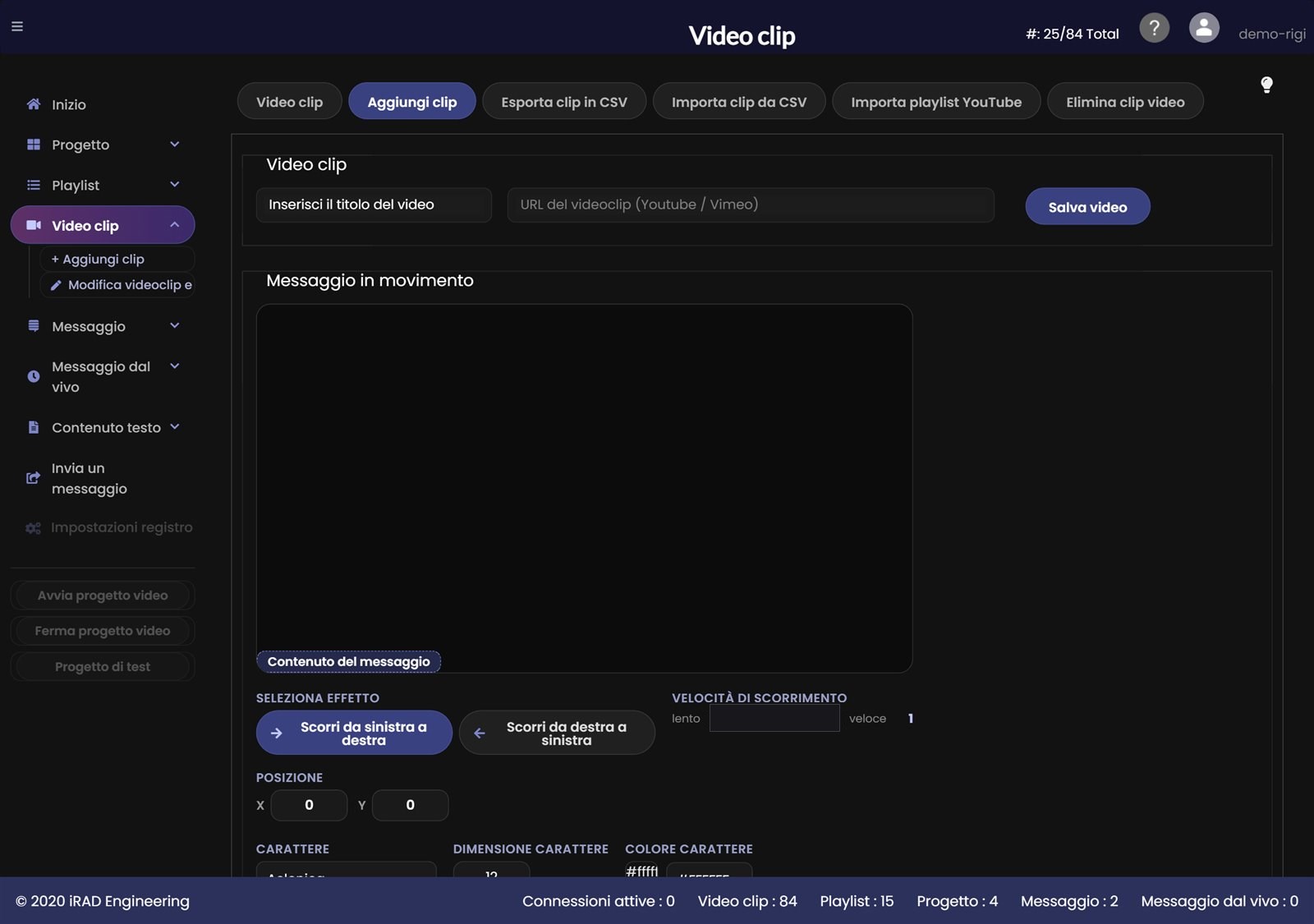
Task: Click the Inizio home icon
Action: click(x=34, y=104)
